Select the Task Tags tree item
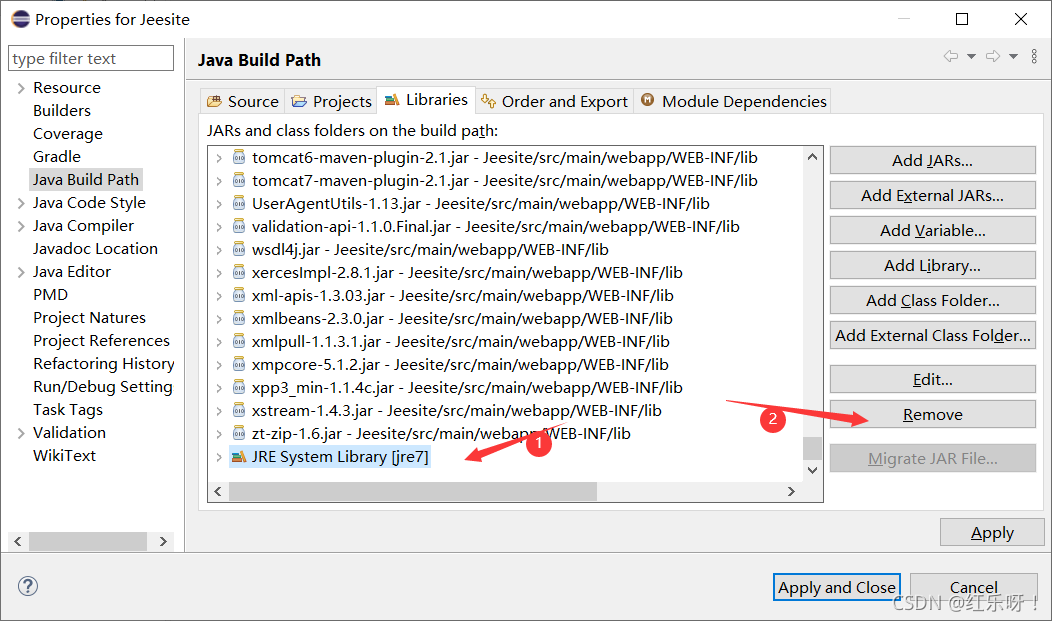The height and width of the screenshot is (621, 1052). click(x=68, y=410)
